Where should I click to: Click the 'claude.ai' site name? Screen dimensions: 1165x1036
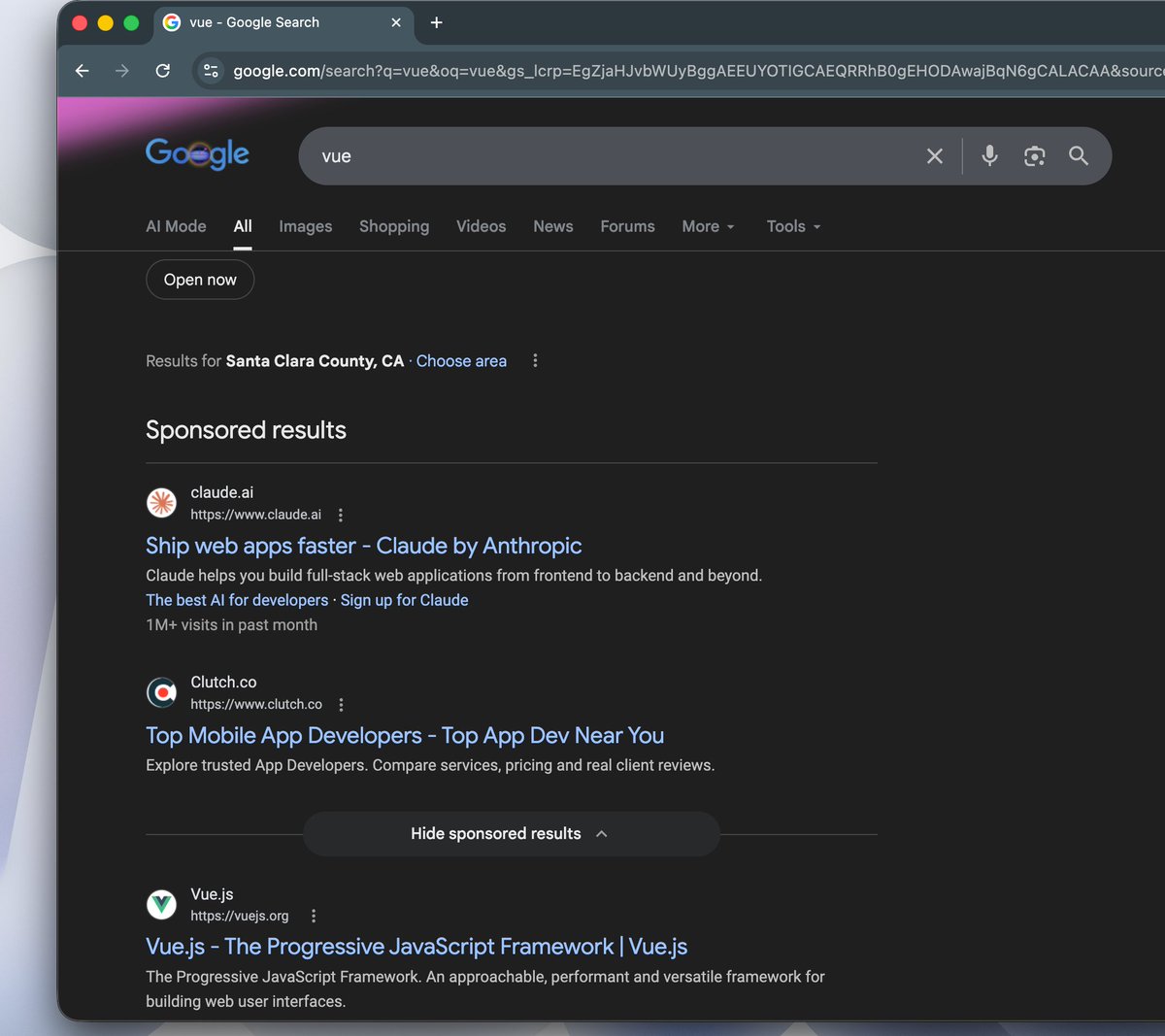tap(221, 492)
